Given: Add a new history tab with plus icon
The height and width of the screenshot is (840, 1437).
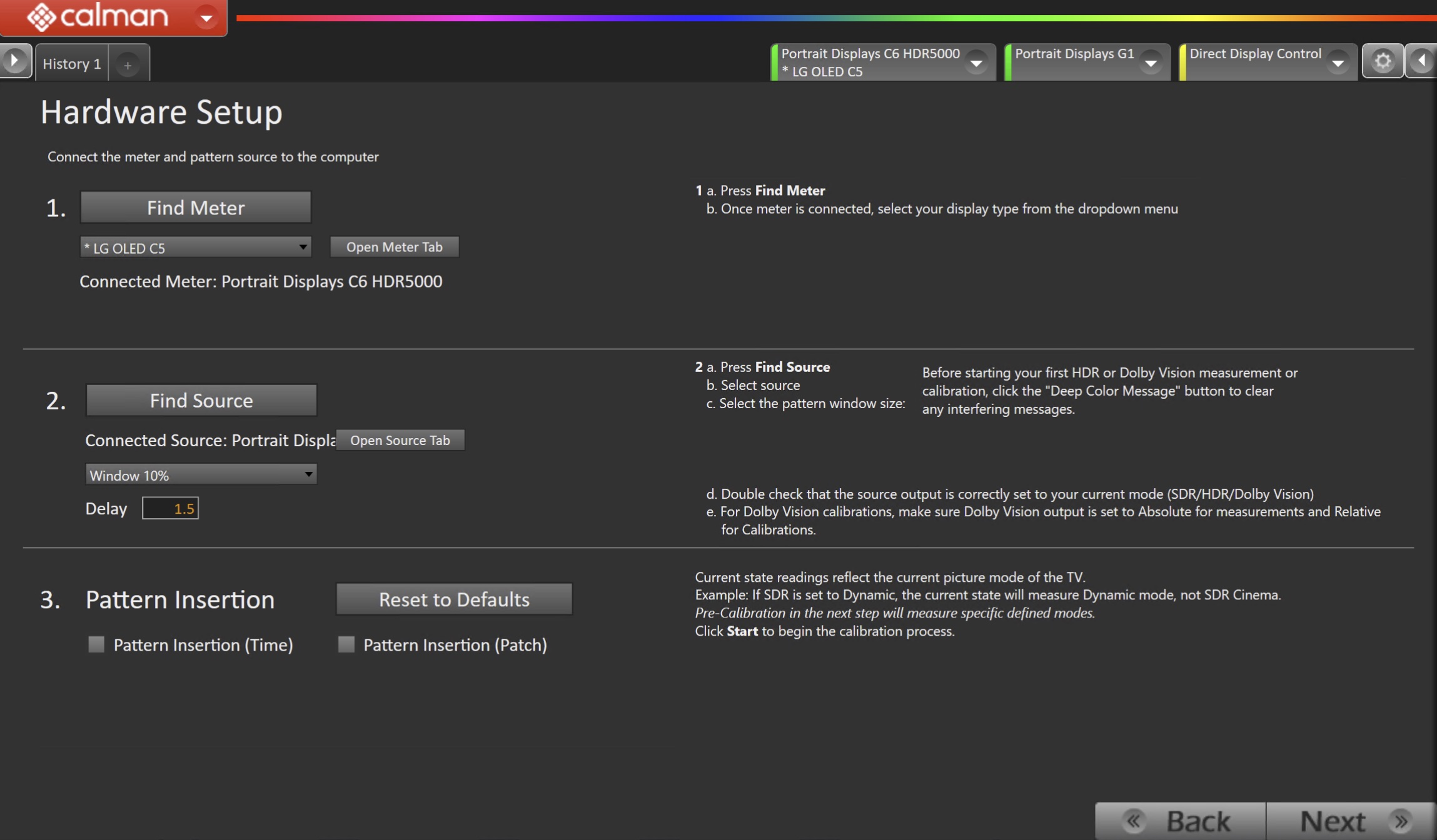Looking at the screenshot, I should point(128,65).
